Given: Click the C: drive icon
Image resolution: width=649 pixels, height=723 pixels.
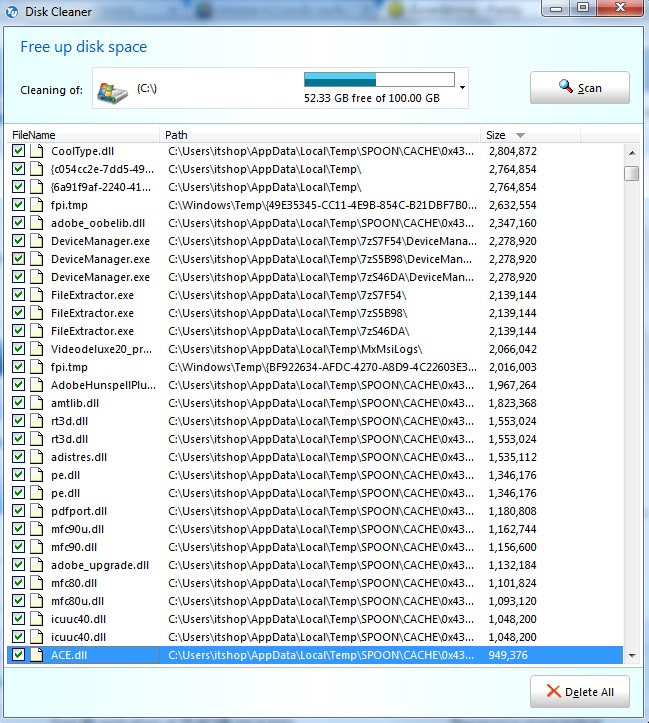Looking at the screenshot, I should (x=112, y=93).
